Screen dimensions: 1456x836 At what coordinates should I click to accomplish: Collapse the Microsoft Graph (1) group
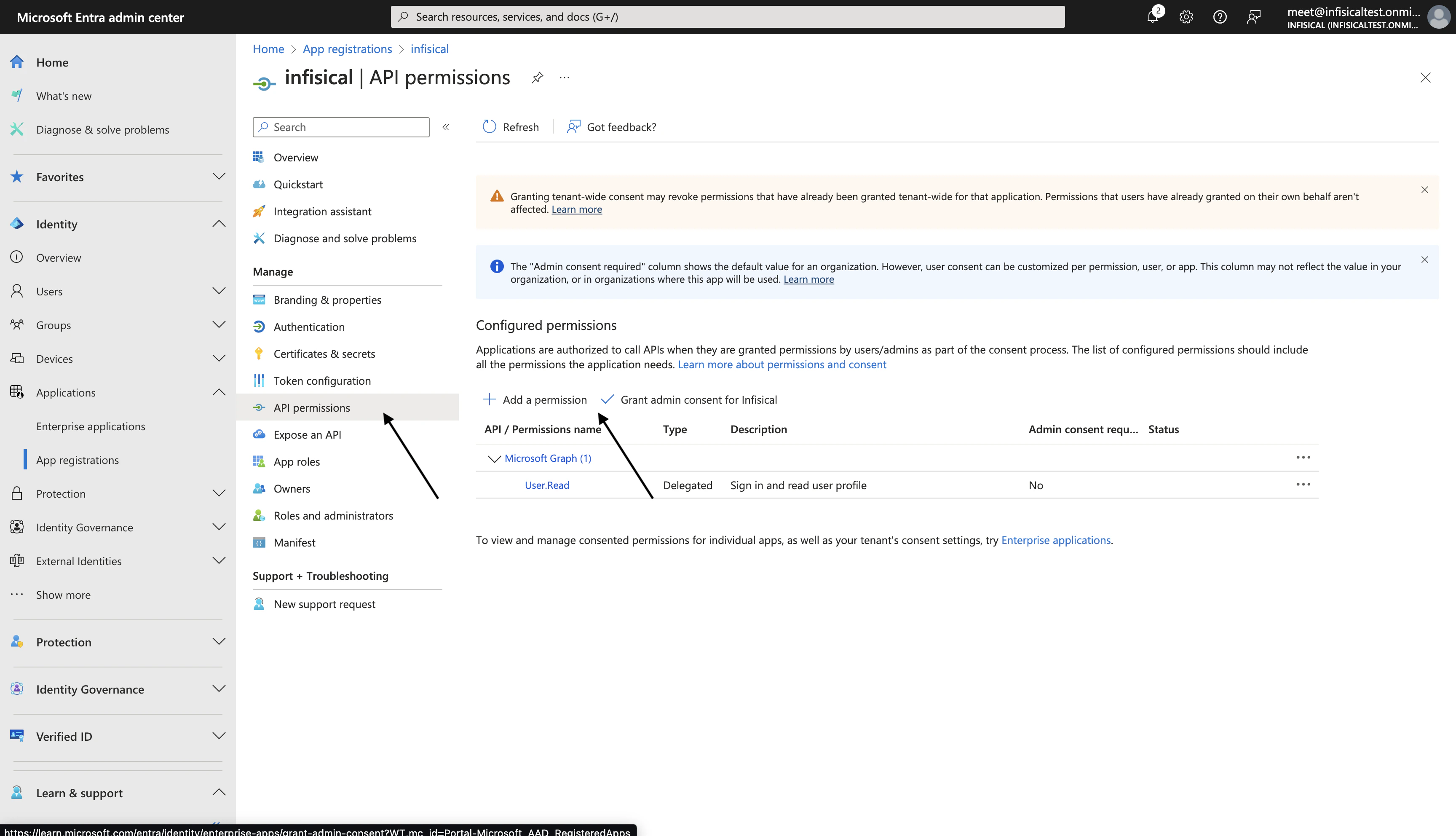click(x=494, y=458)
